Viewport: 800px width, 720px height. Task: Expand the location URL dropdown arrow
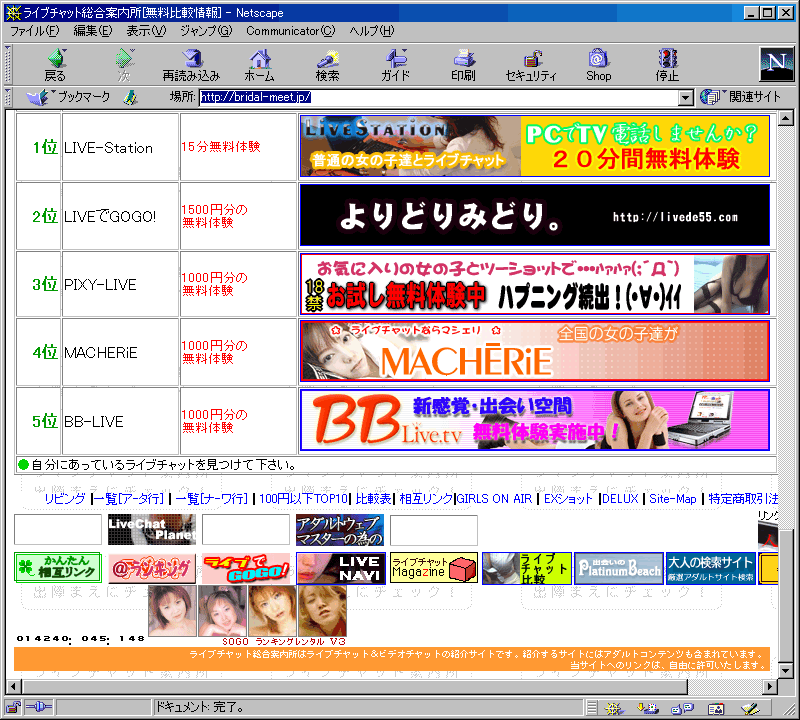pos(686,97)
